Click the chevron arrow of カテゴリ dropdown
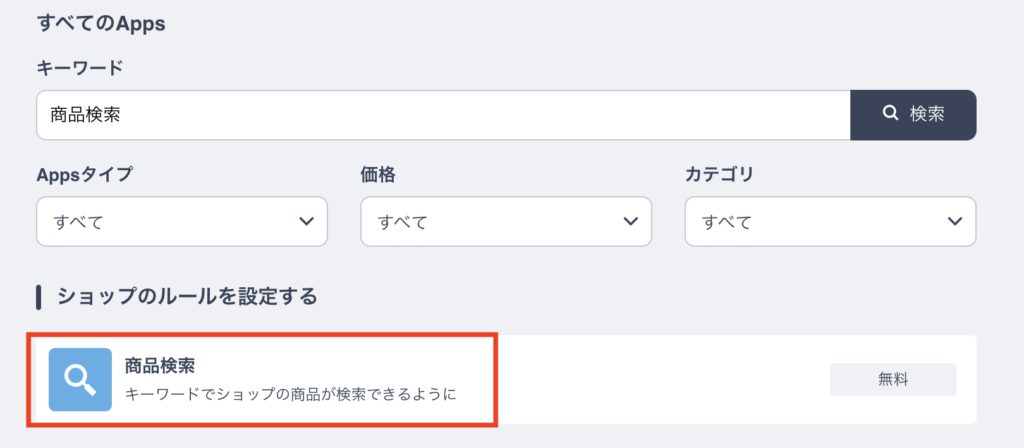Image resolution: width=1024 pixels, height=448 pixels. pos(955,221)
